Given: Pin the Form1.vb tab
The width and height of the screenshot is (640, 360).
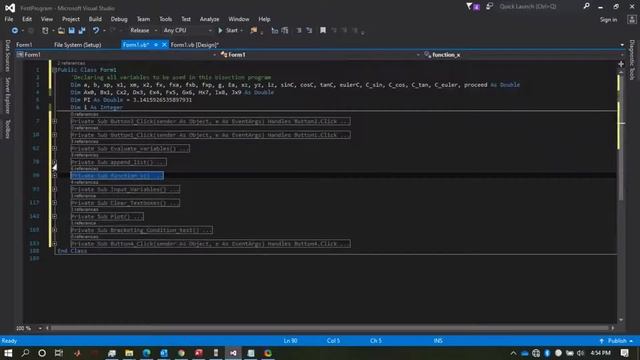Looking at the screenshot, I should [156, 45].
